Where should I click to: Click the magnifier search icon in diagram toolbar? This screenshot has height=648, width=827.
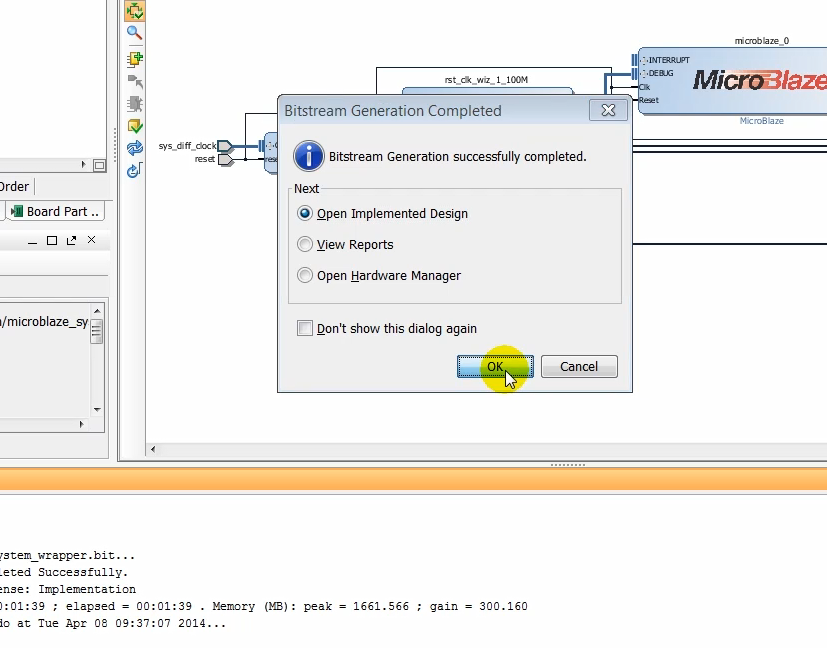[135, 33]
